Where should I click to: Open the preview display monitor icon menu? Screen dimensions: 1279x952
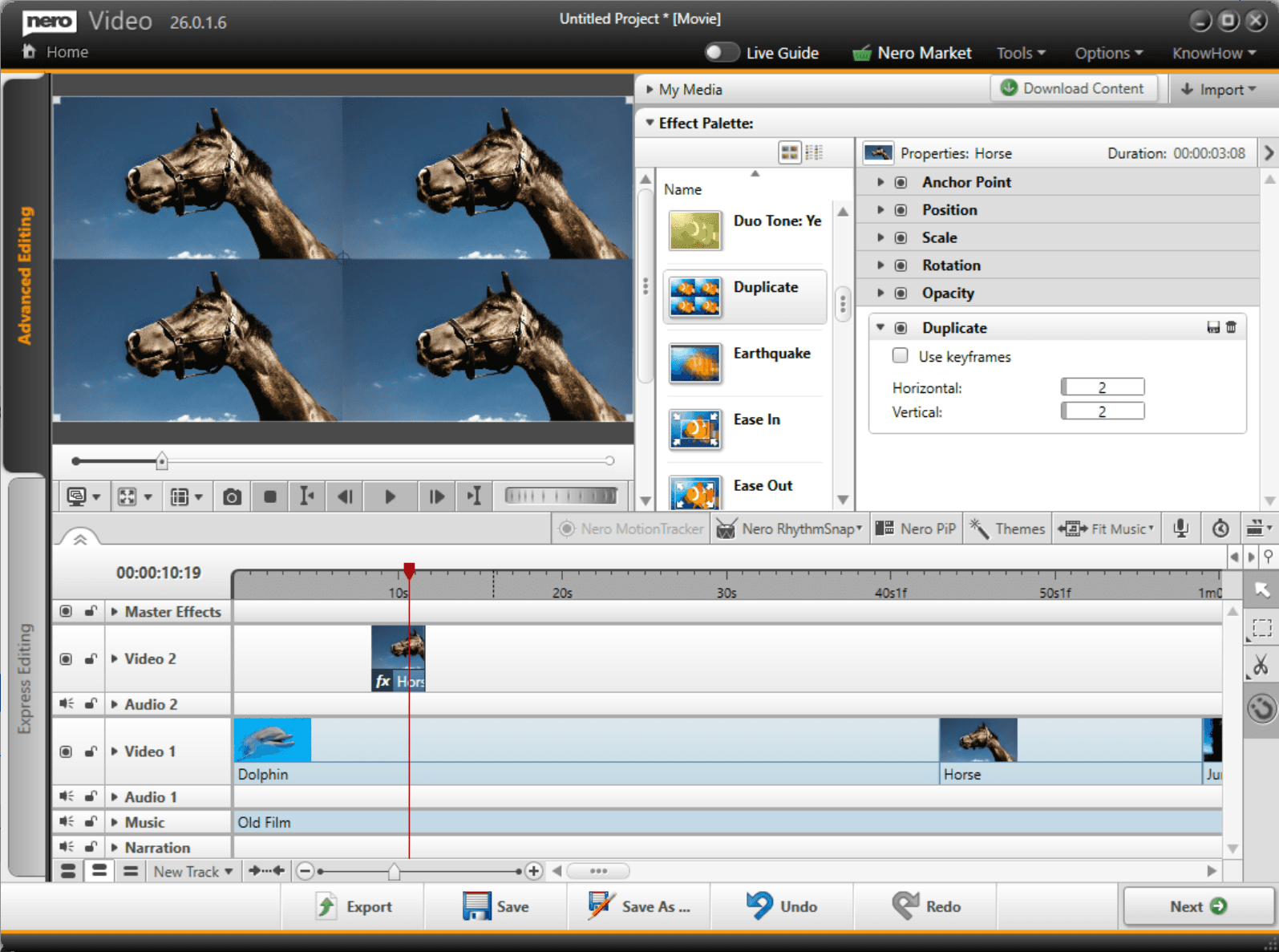pos(83,497)
